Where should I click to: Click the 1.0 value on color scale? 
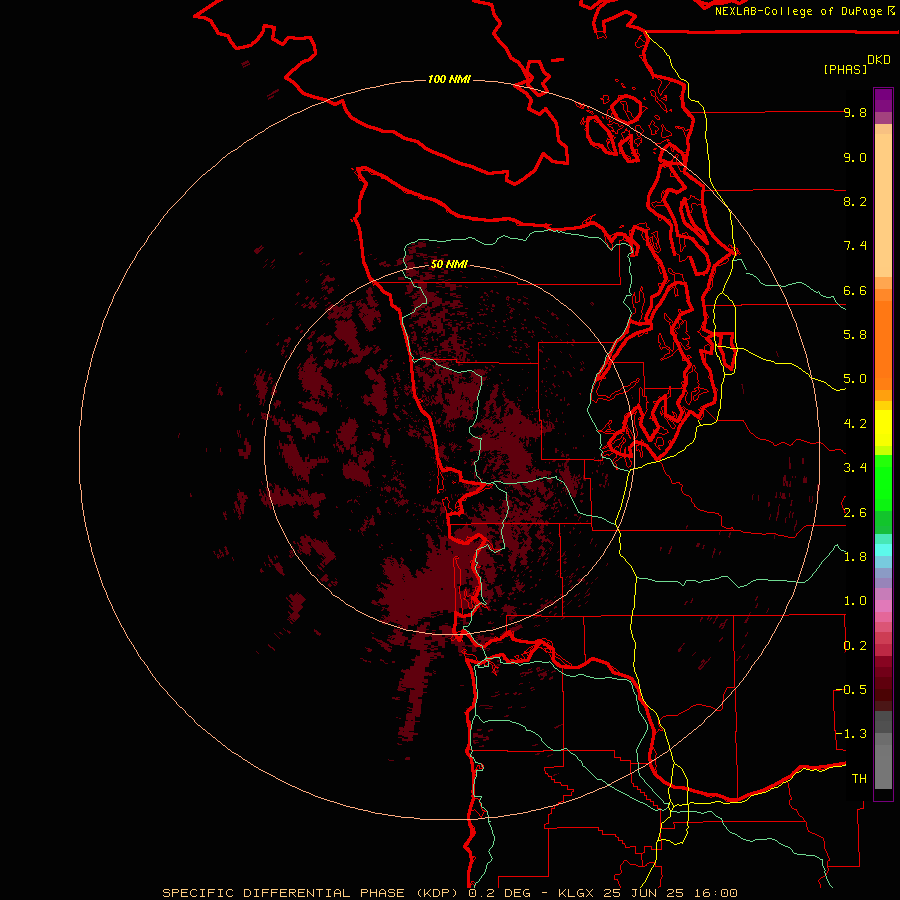(x=855, y=601)
